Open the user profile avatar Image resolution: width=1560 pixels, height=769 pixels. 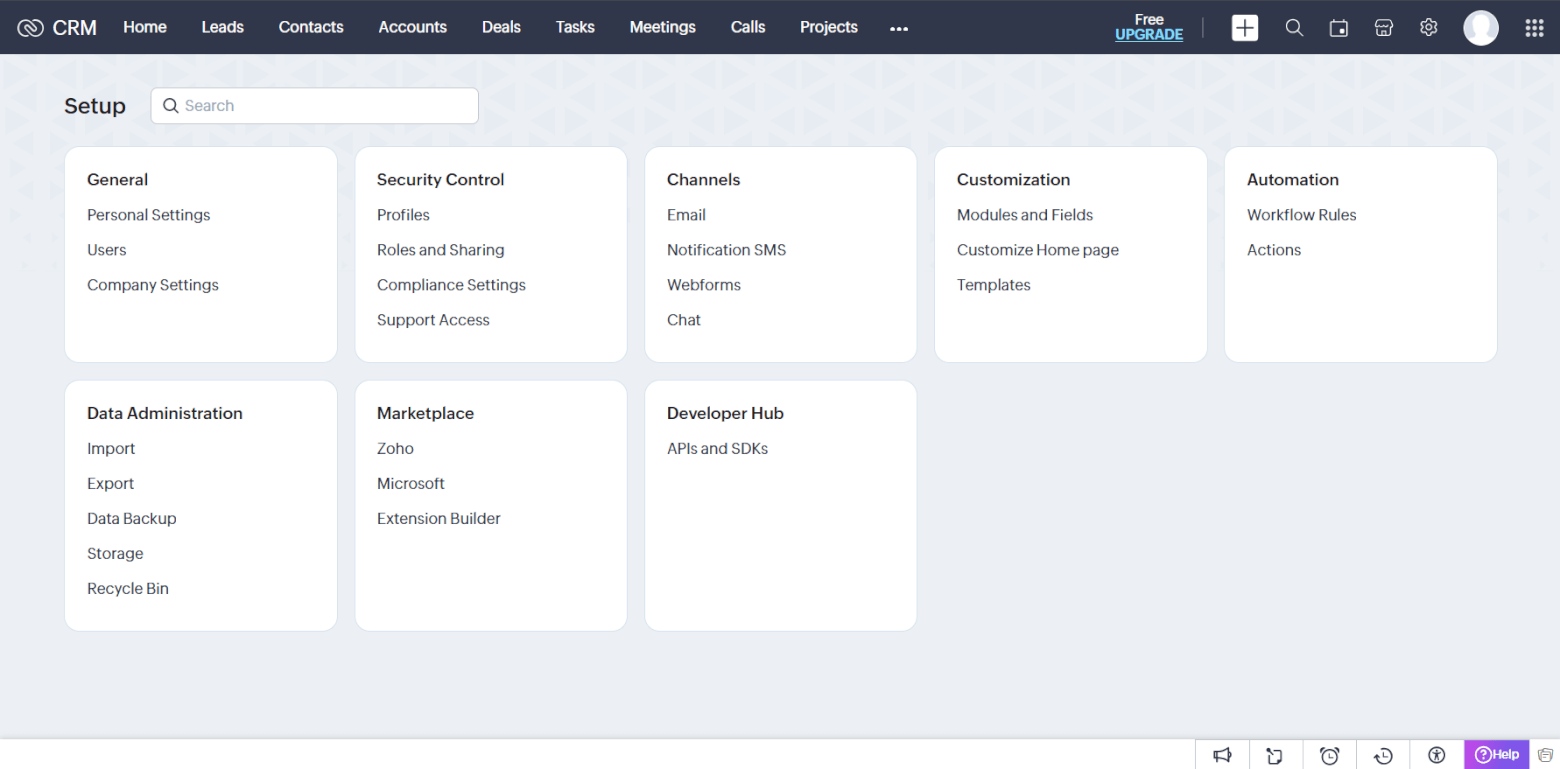tap(1481, 28)
